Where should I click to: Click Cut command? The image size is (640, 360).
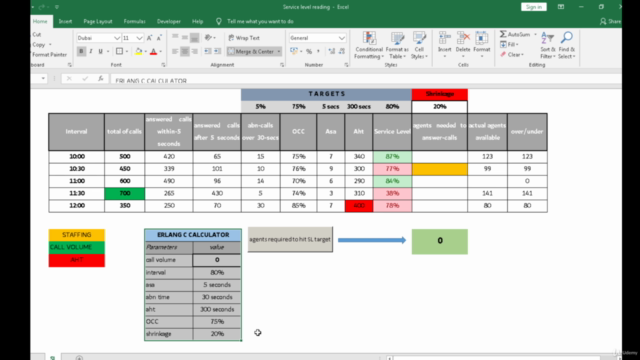click(37, 35)
